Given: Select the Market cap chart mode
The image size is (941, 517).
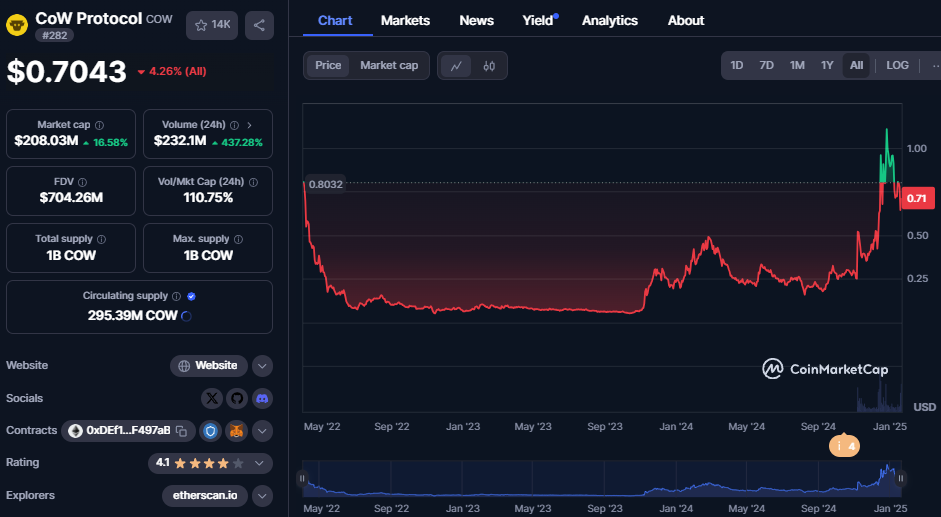Looking at the screenshot, I should 389,65.
